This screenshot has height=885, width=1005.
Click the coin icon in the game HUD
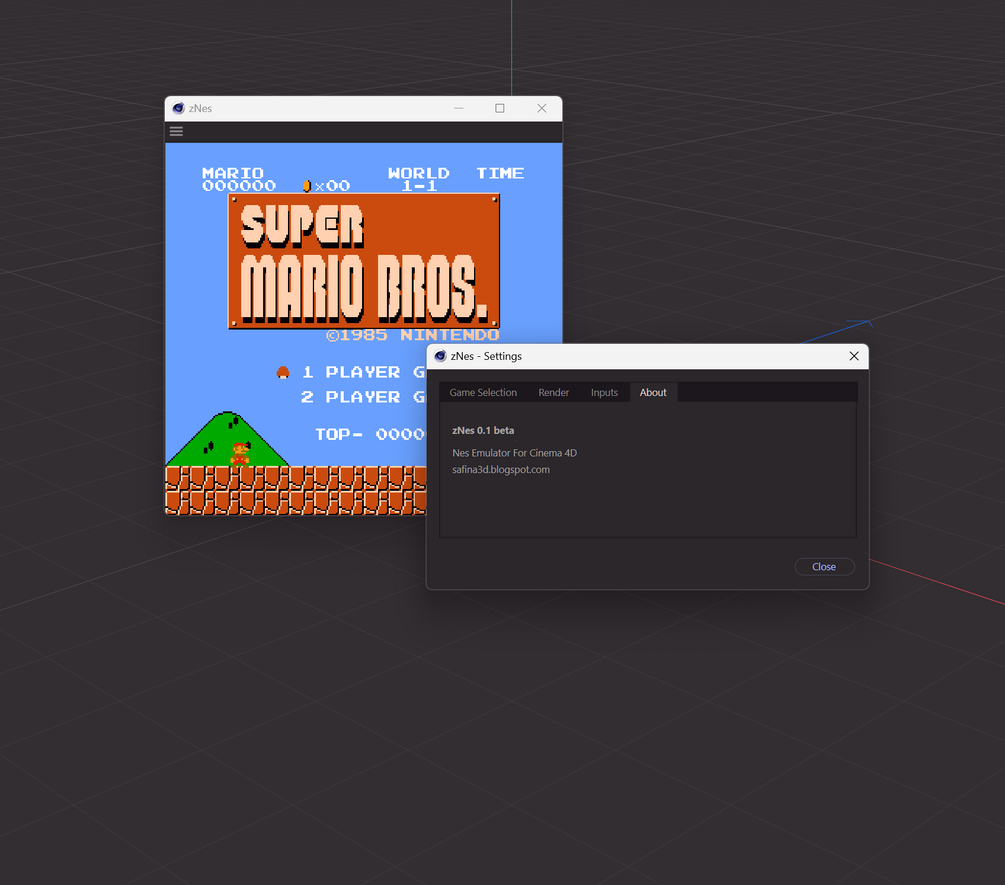pos(306,186)
